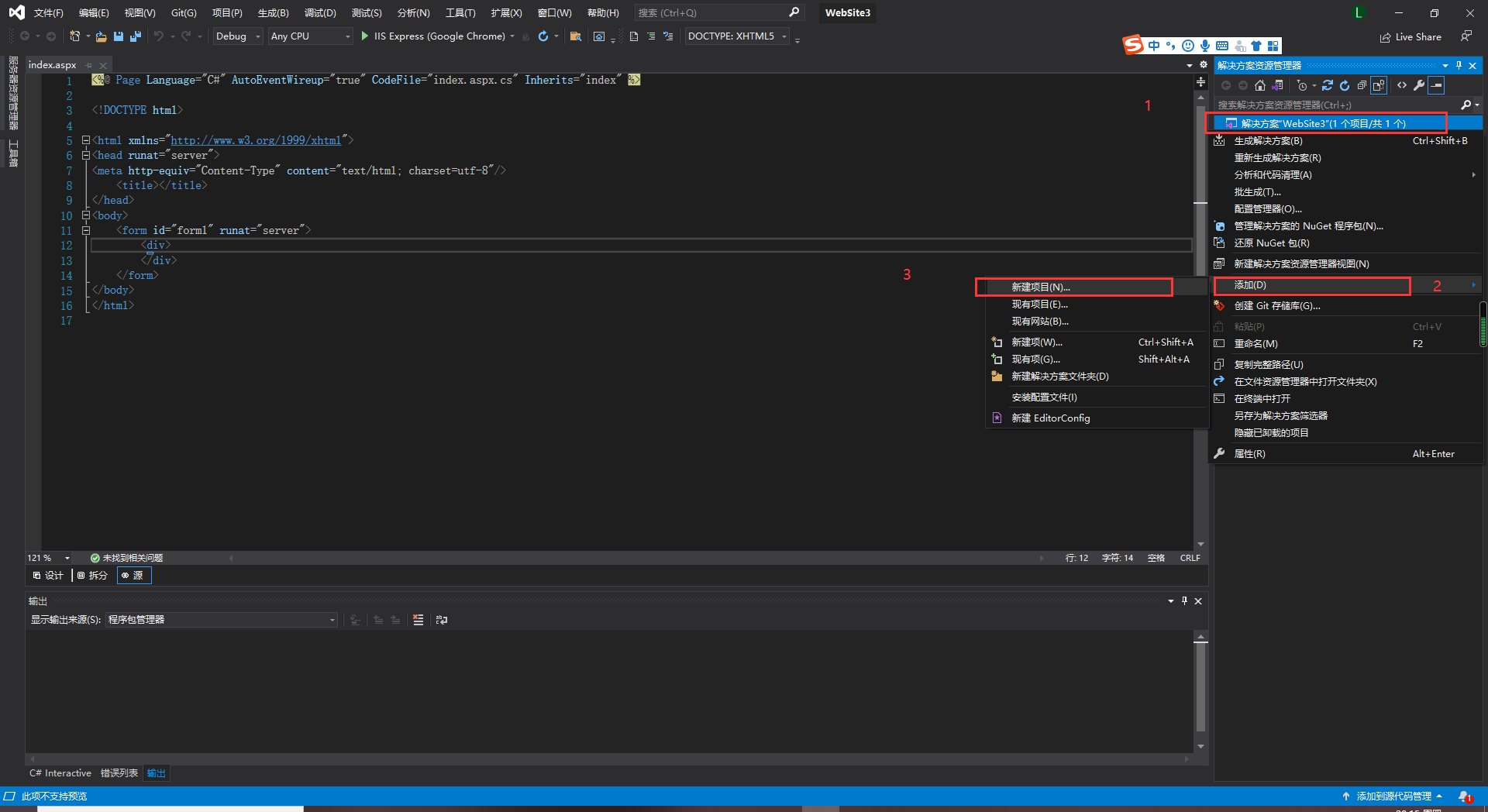
Task: Open the 调试(D) menu
Action: (x=320, y=13)
